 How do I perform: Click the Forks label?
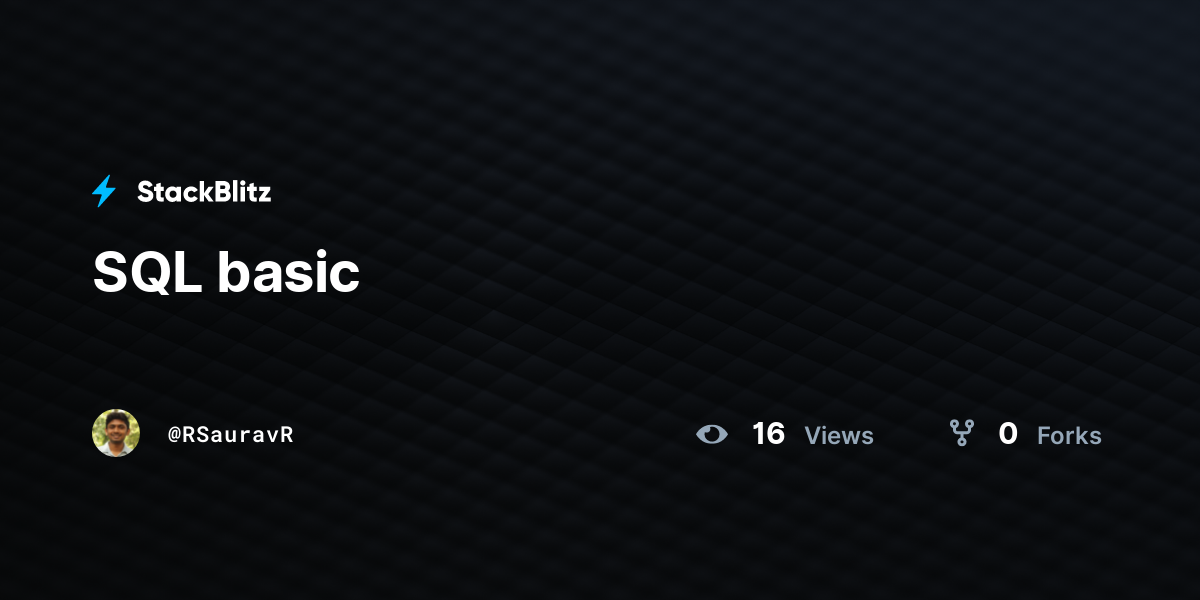1069,436
